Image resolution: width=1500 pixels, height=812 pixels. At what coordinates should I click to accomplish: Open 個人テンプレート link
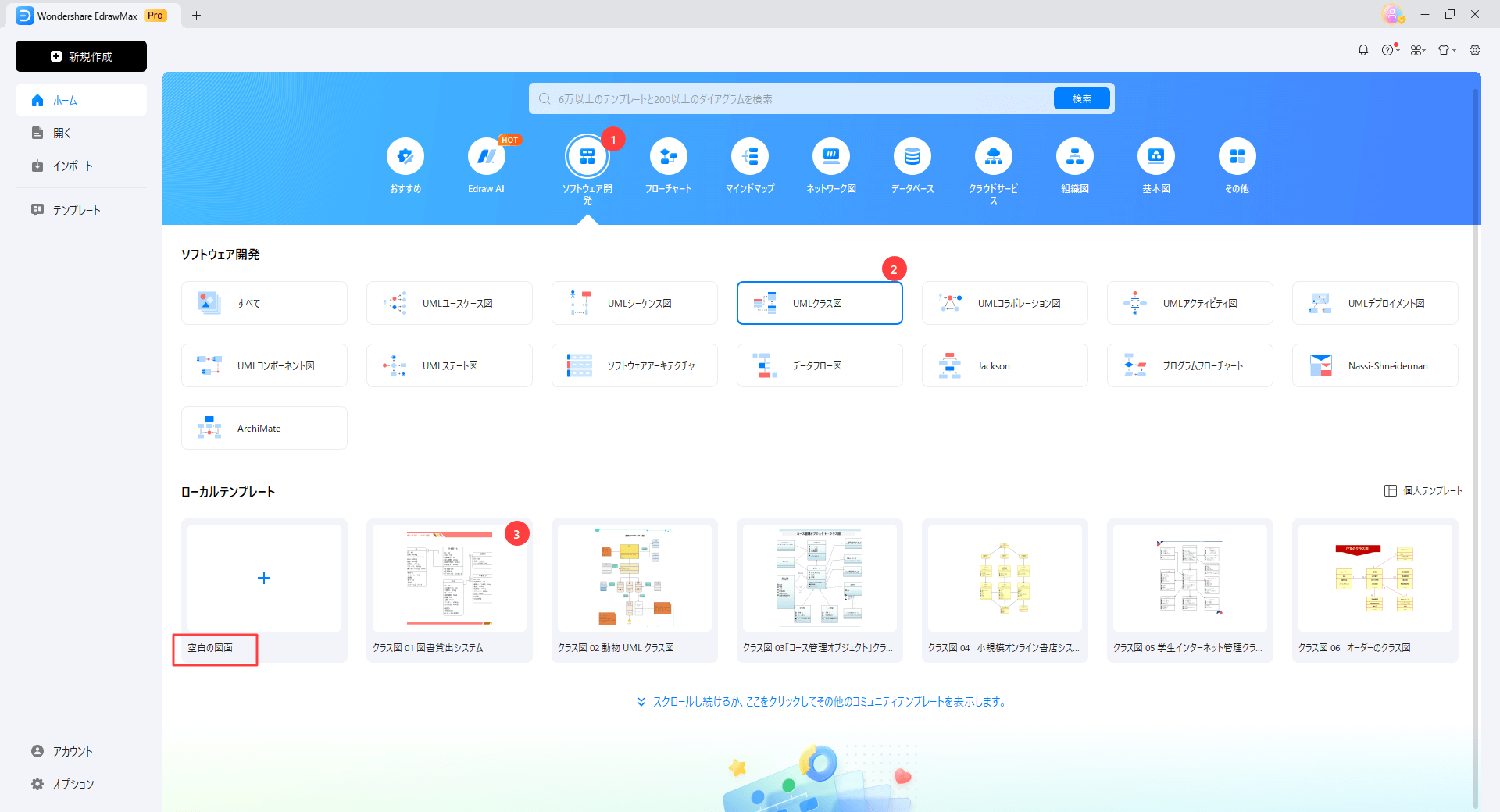coord(1423,491)
